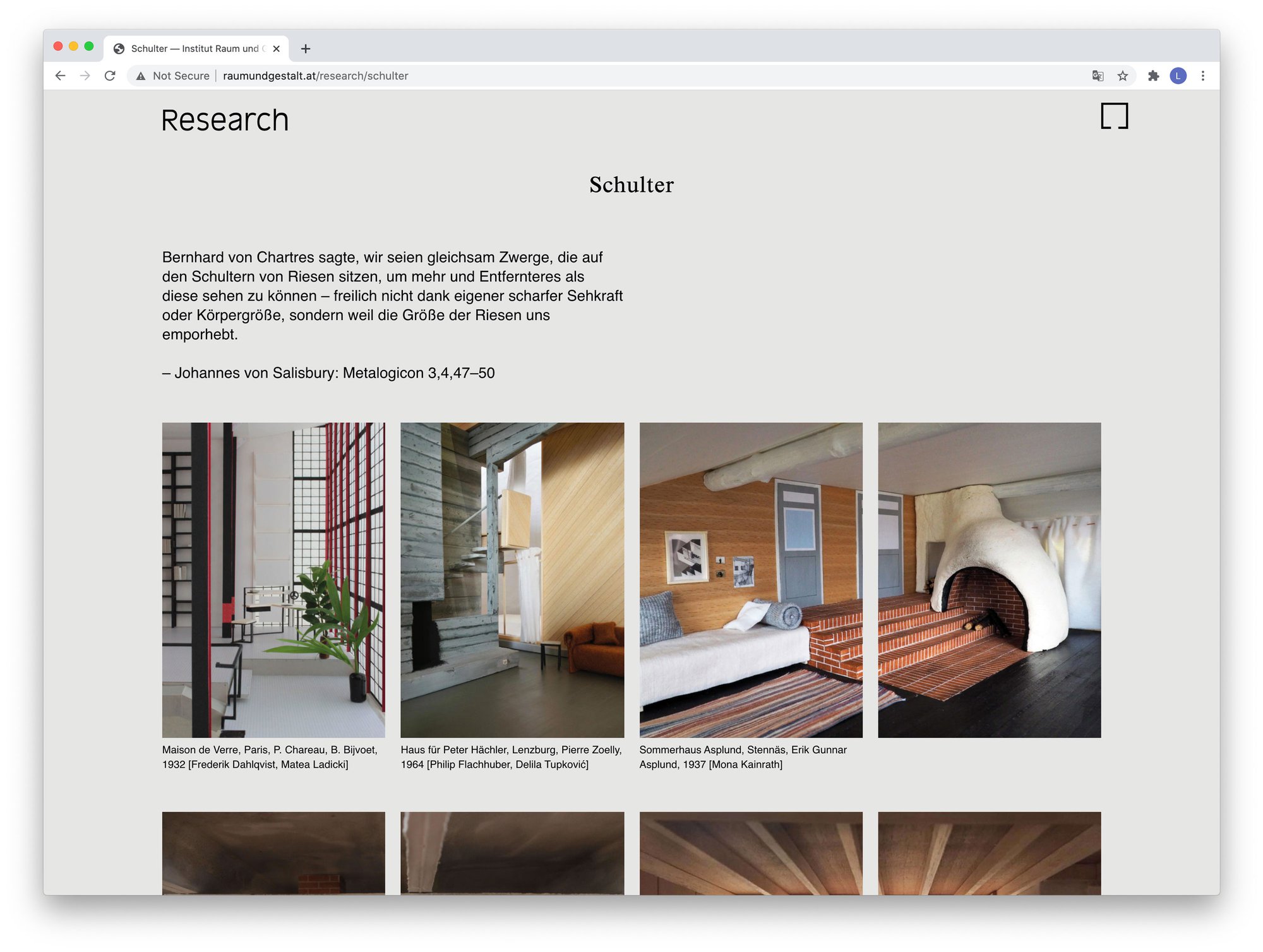The width and height of the screenshot is (1263, 952).
Task: Reload the current page
Action: (110, 76)
